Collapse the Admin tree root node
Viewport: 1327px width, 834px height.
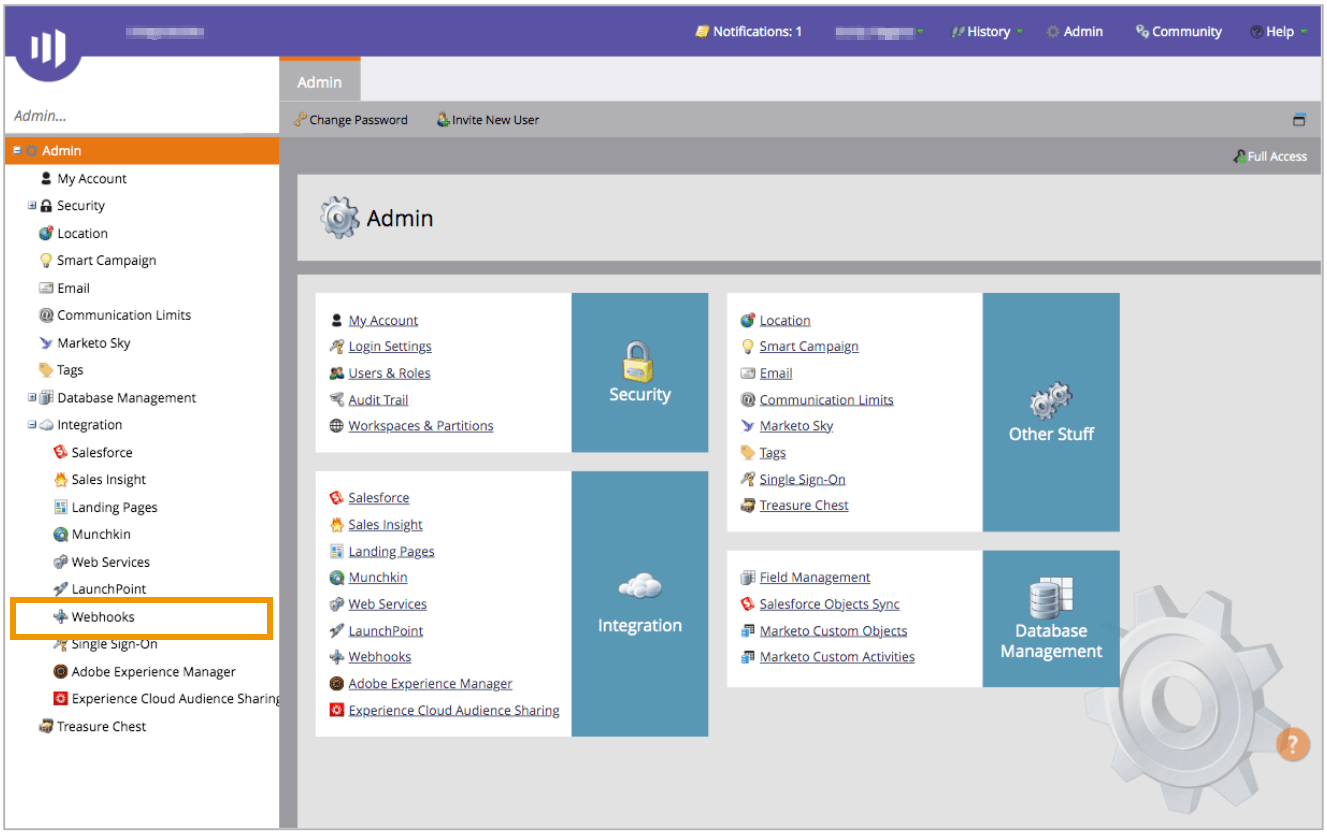[17, 151]
